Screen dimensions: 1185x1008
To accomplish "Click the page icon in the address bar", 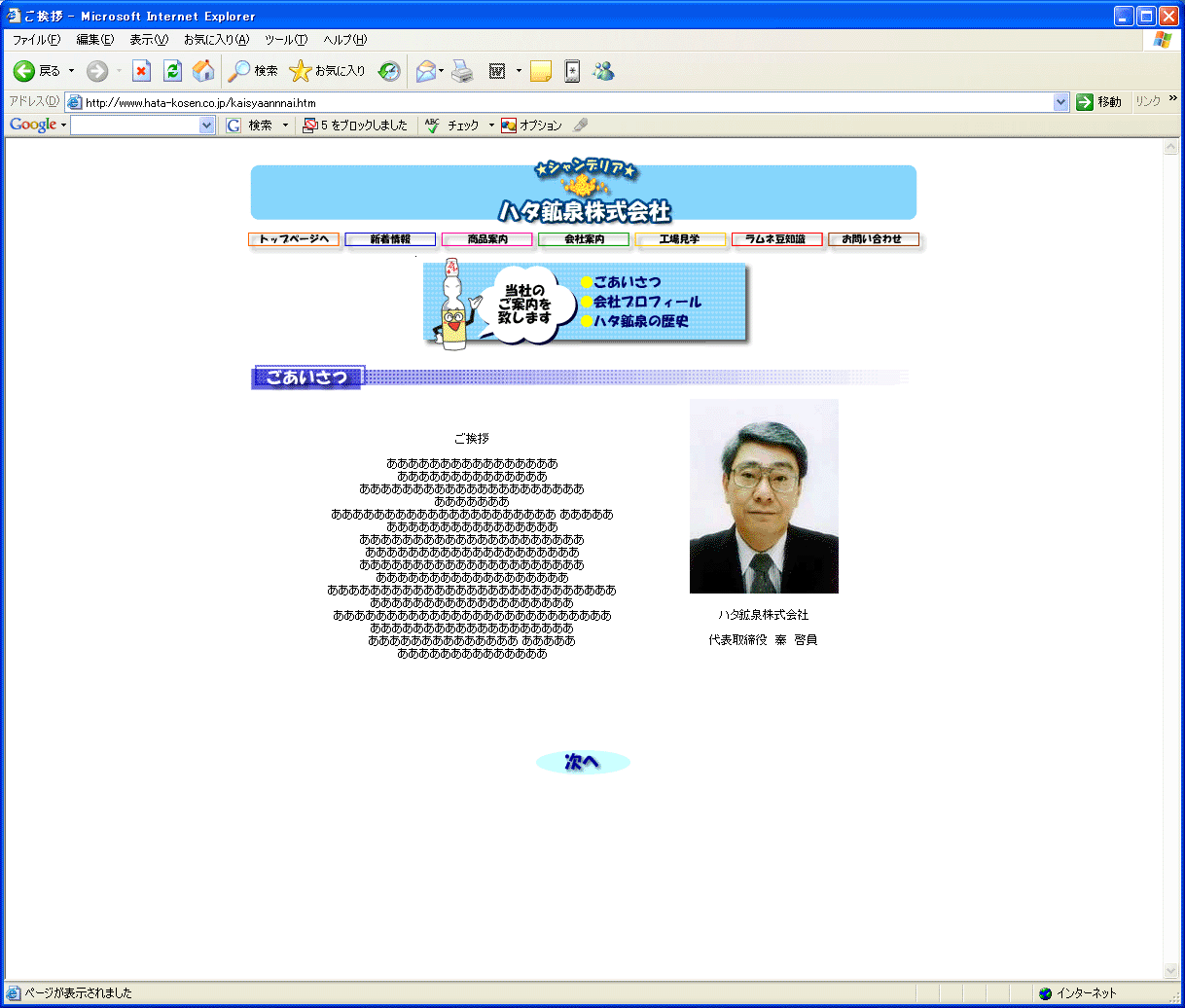I will [x=74, y=102].
